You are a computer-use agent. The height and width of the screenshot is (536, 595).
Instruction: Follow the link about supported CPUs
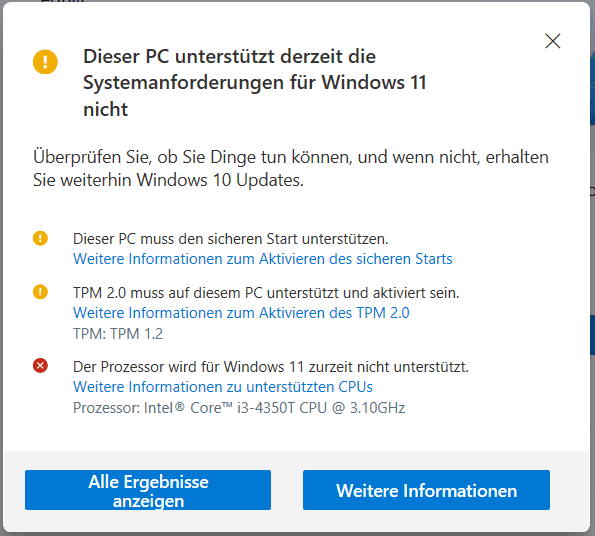tap(223, 387)
